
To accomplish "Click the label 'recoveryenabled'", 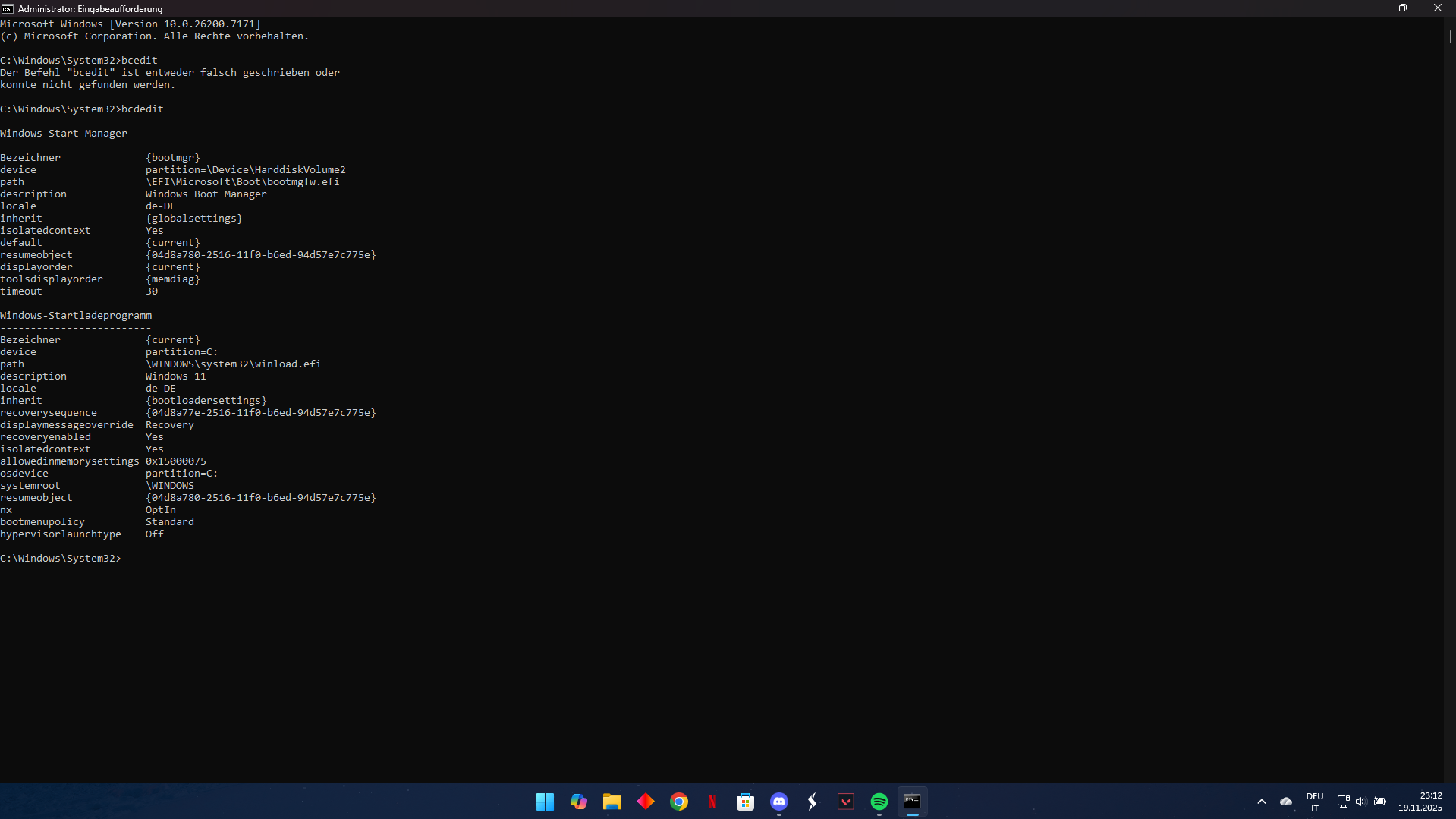I will [46, 437].
